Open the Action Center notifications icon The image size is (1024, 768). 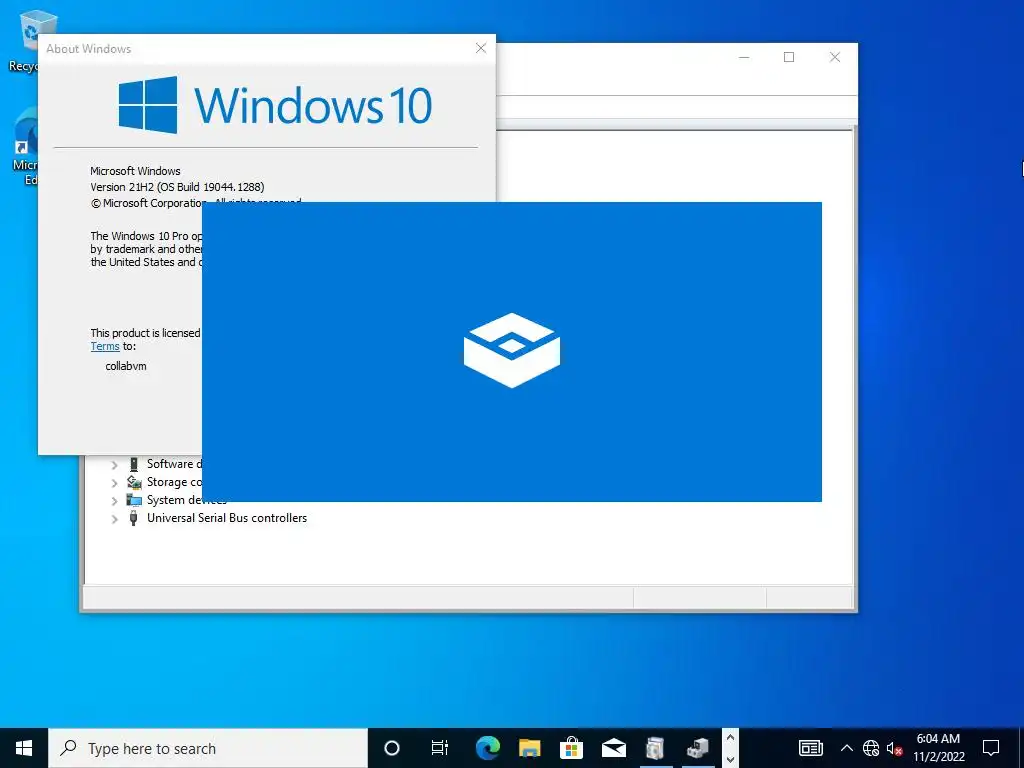[x=991, y=748]
